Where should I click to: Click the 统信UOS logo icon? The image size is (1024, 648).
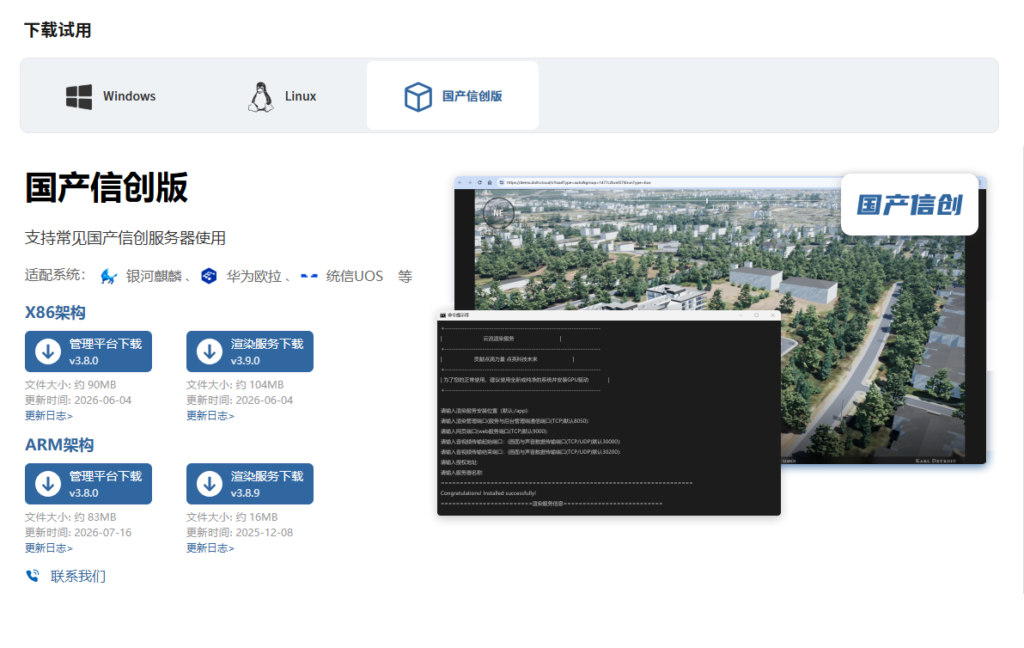[309, 276]
